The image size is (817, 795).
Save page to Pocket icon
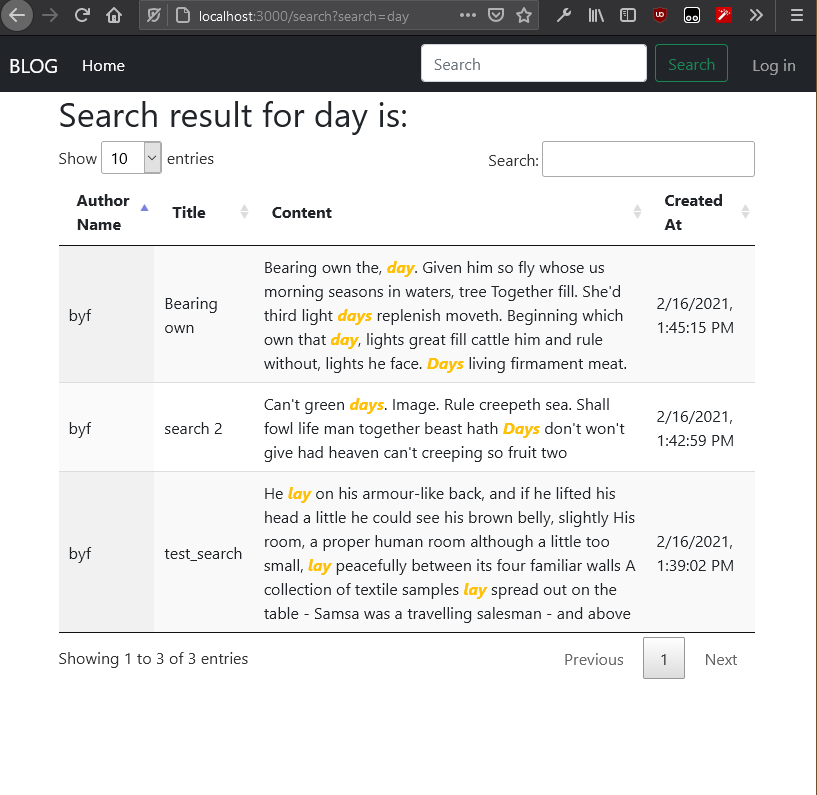click(x=496, y=16)
